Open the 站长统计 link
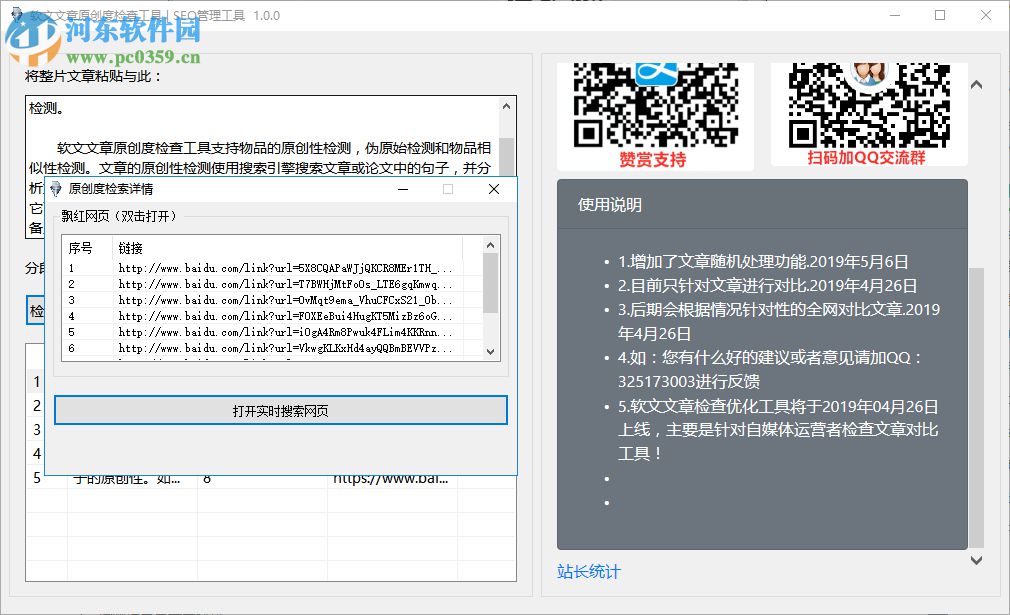The height and width of the screenshot is (615, 1010). pos(588,571)
